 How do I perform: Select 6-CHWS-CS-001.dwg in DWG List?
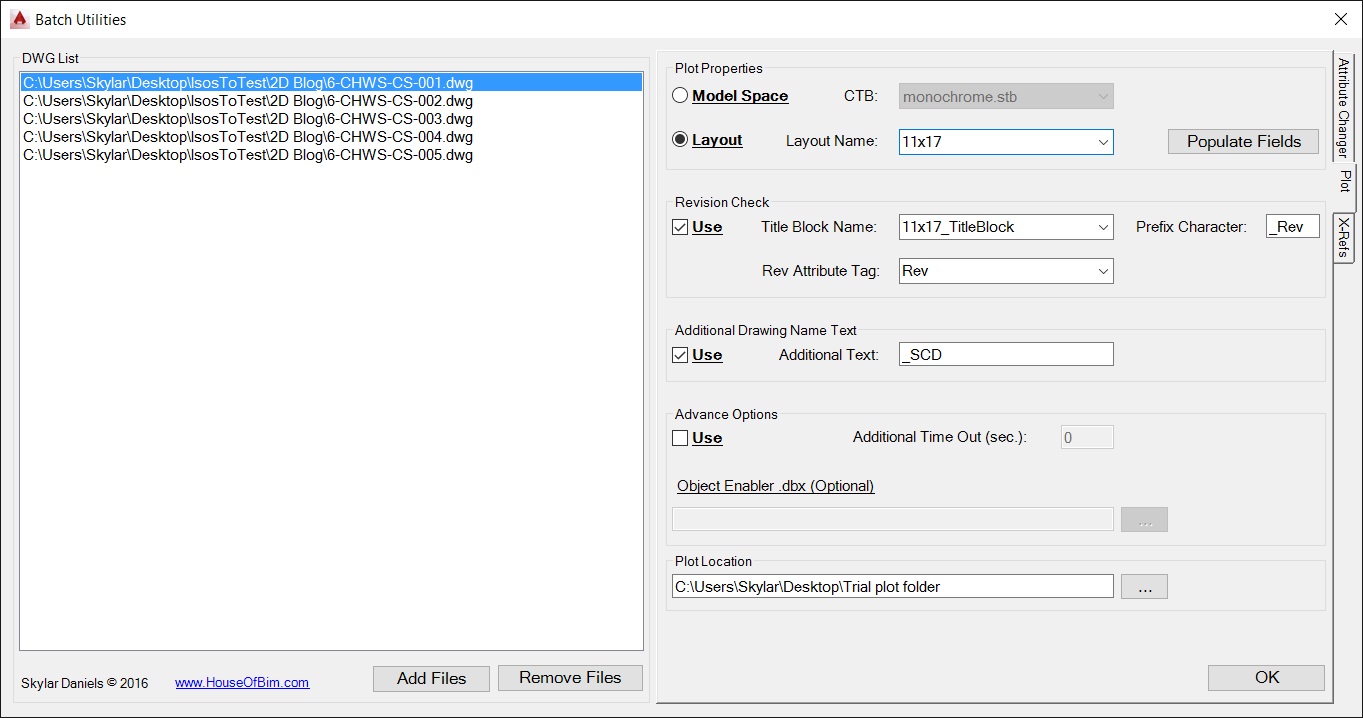331,83
